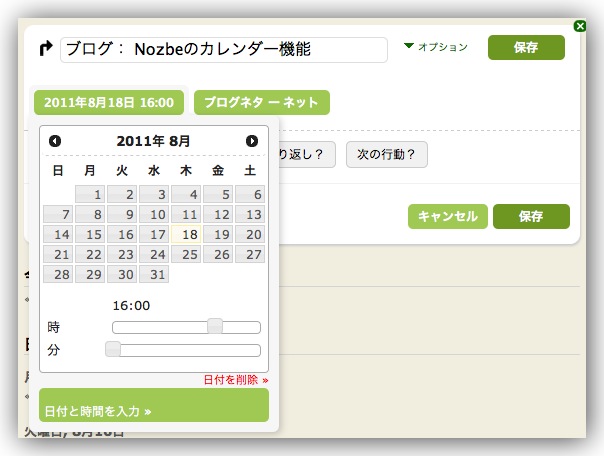
Task: Pick day 1 in August calendar
Action: (x=90, y=194)
